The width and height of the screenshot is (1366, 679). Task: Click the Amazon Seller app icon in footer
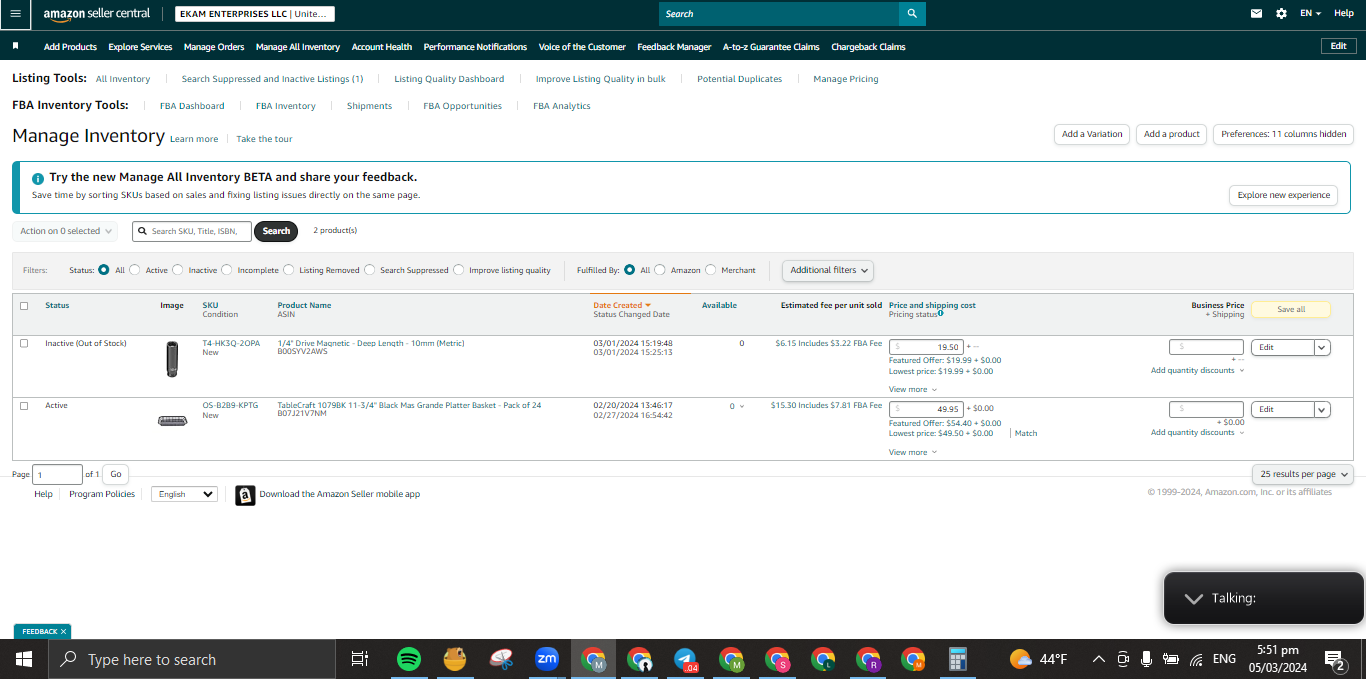[x=245, y=495]
